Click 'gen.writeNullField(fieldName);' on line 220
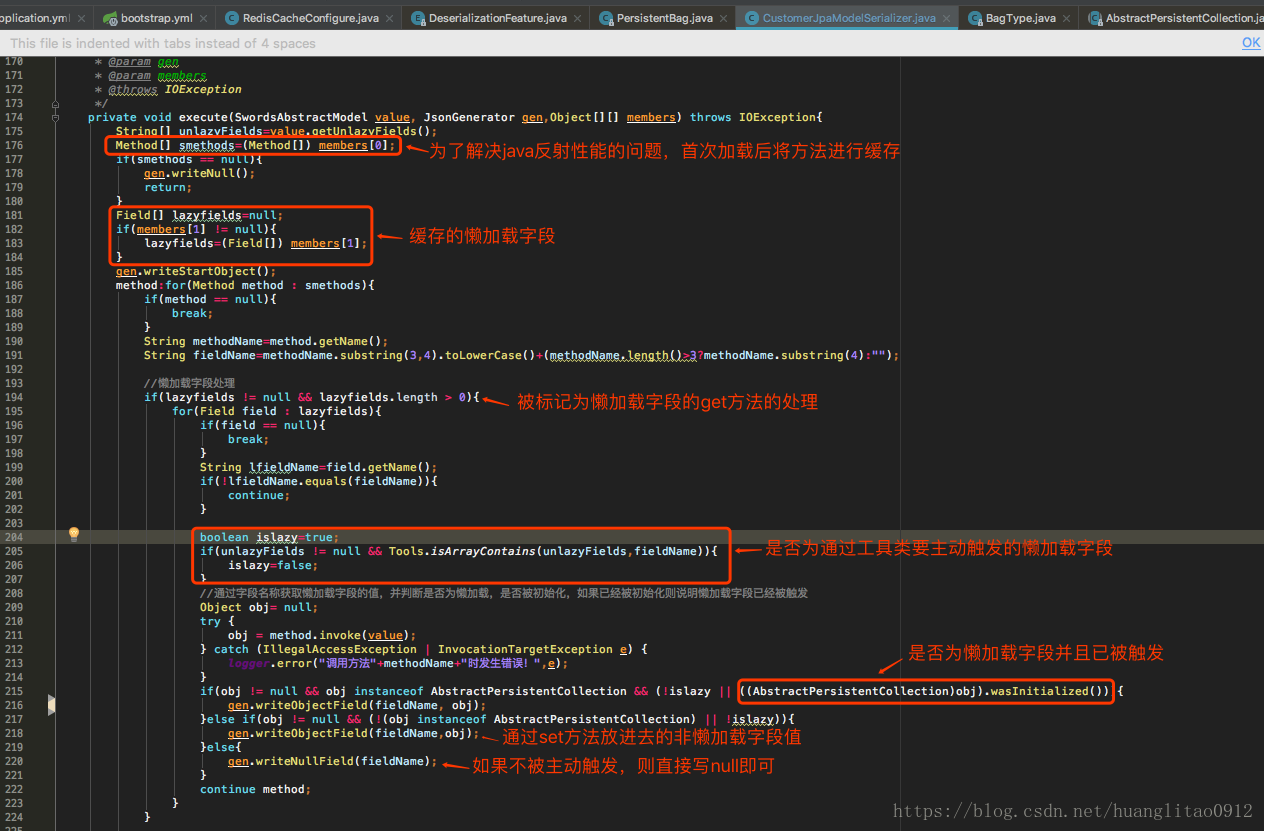This screenshot has width=1264, height=831. 333,761
